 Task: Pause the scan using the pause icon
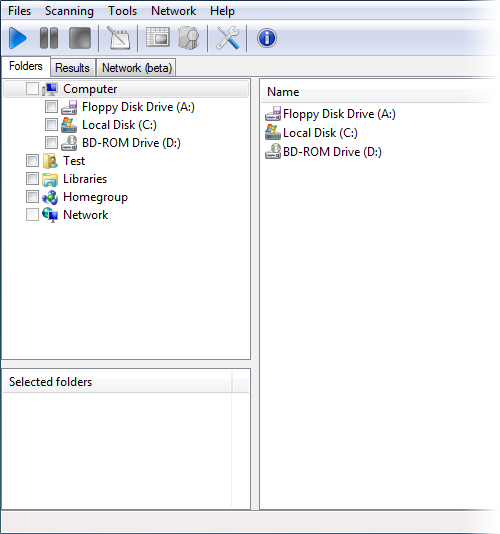[49, 38]
